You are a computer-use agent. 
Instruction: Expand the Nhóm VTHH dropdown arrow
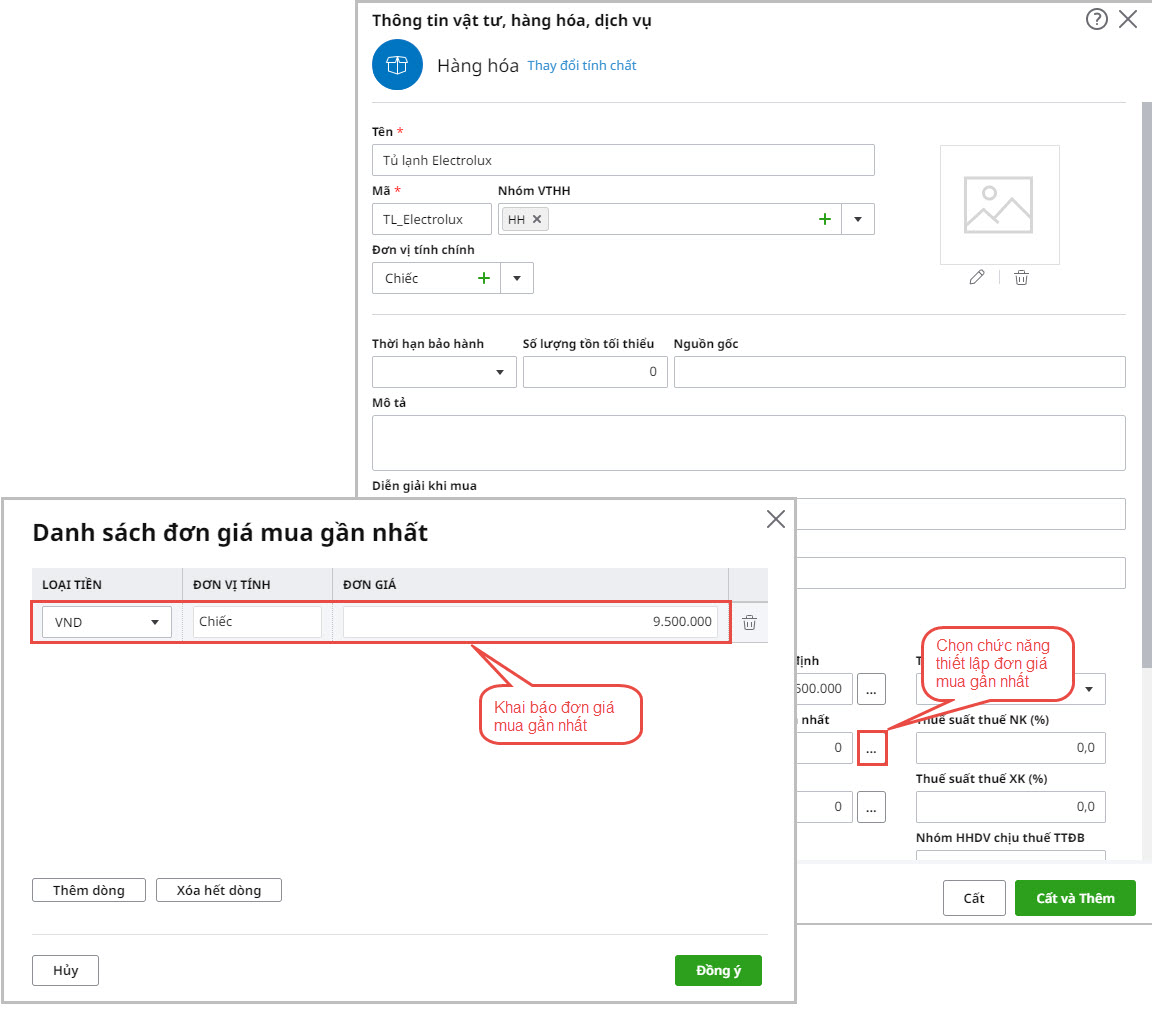pos(858,219)
